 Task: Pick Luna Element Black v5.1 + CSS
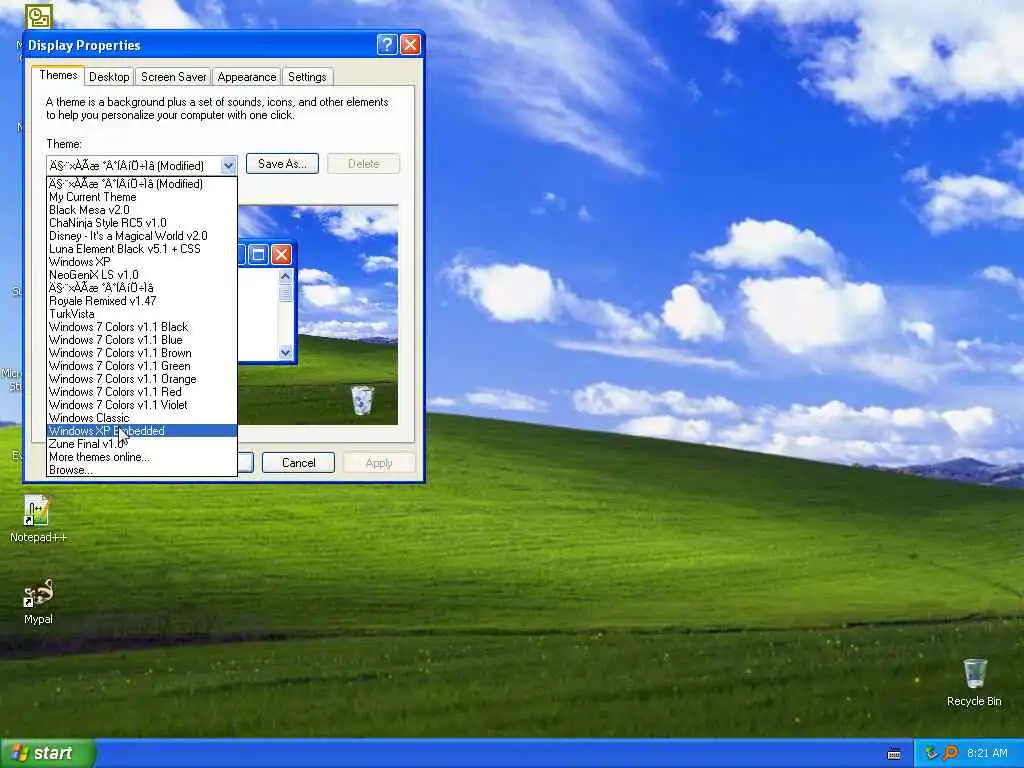point(142,249)
